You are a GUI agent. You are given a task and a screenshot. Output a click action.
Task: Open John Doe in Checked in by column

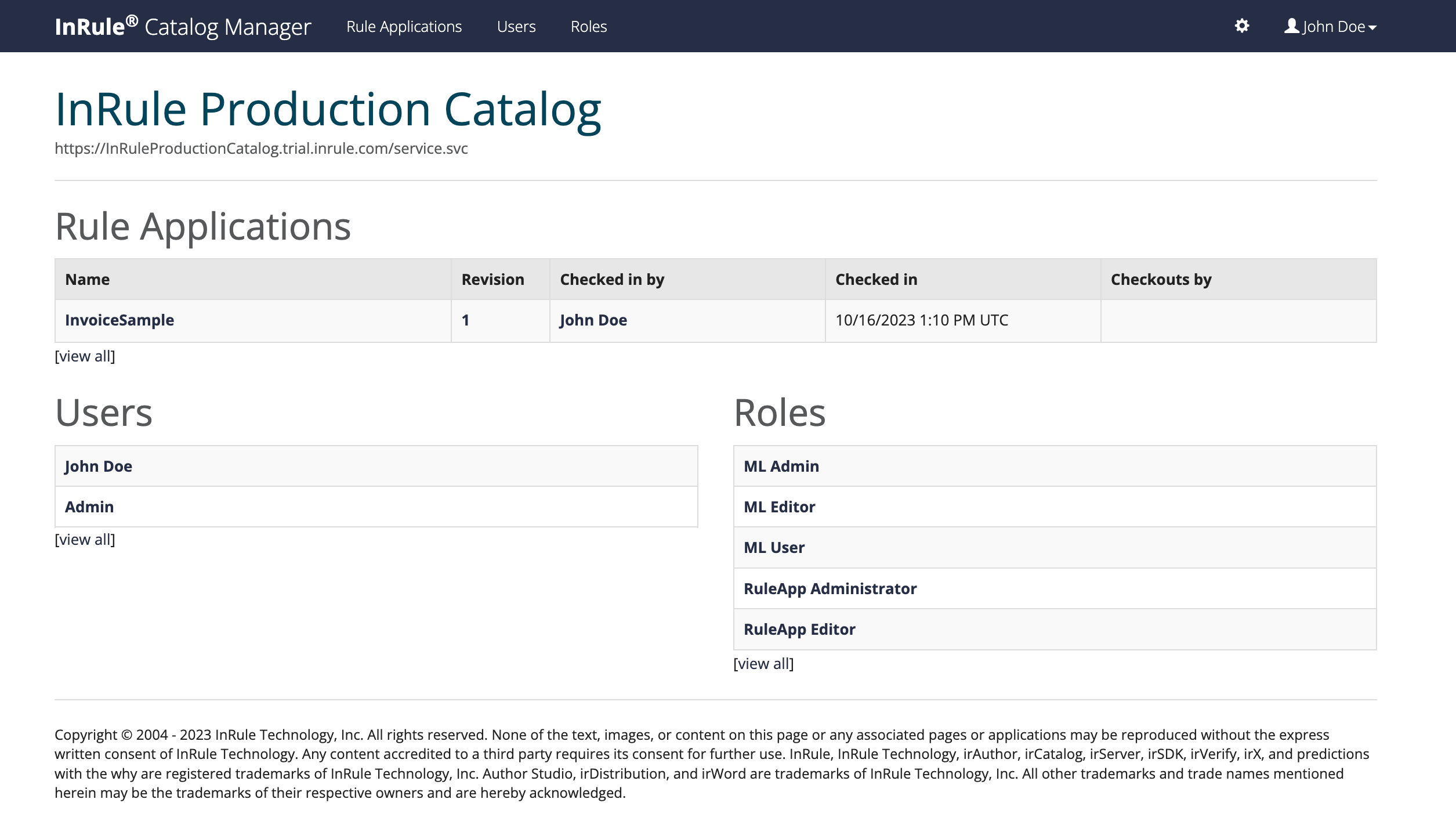tap(593, 320)
